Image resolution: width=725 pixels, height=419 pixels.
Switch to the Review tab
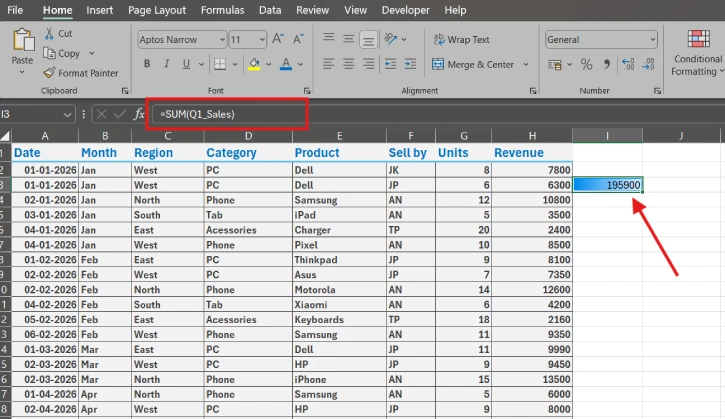pyautogui.click(x=313, y=10)
